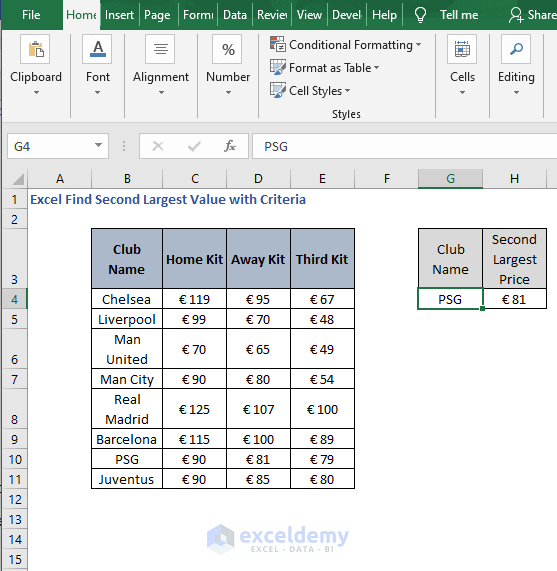Select row 11 header
The height and width of the screenshot is (571, 557).
pyautogui.click(x=14, y=479)
